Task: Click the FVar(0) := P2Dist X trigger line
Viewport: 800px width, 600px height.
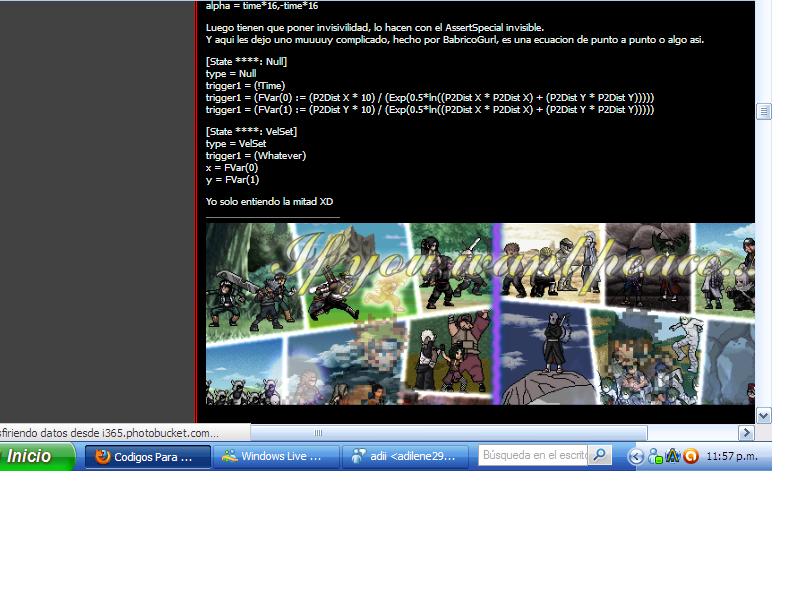Action: [x=430, y=97]
